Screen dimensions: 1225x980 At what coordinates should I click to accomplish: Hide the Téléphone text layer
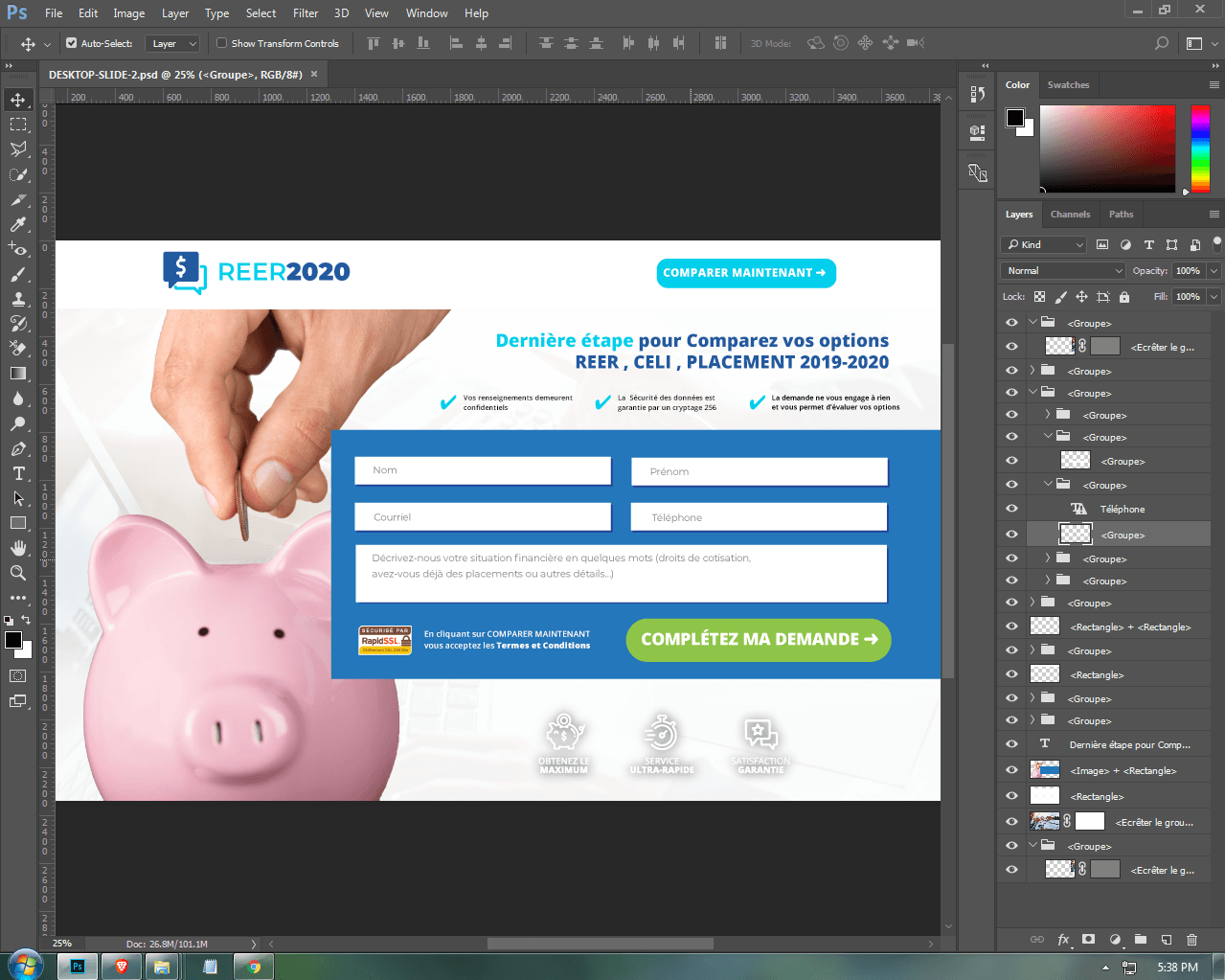click(x=1011, y=510)
